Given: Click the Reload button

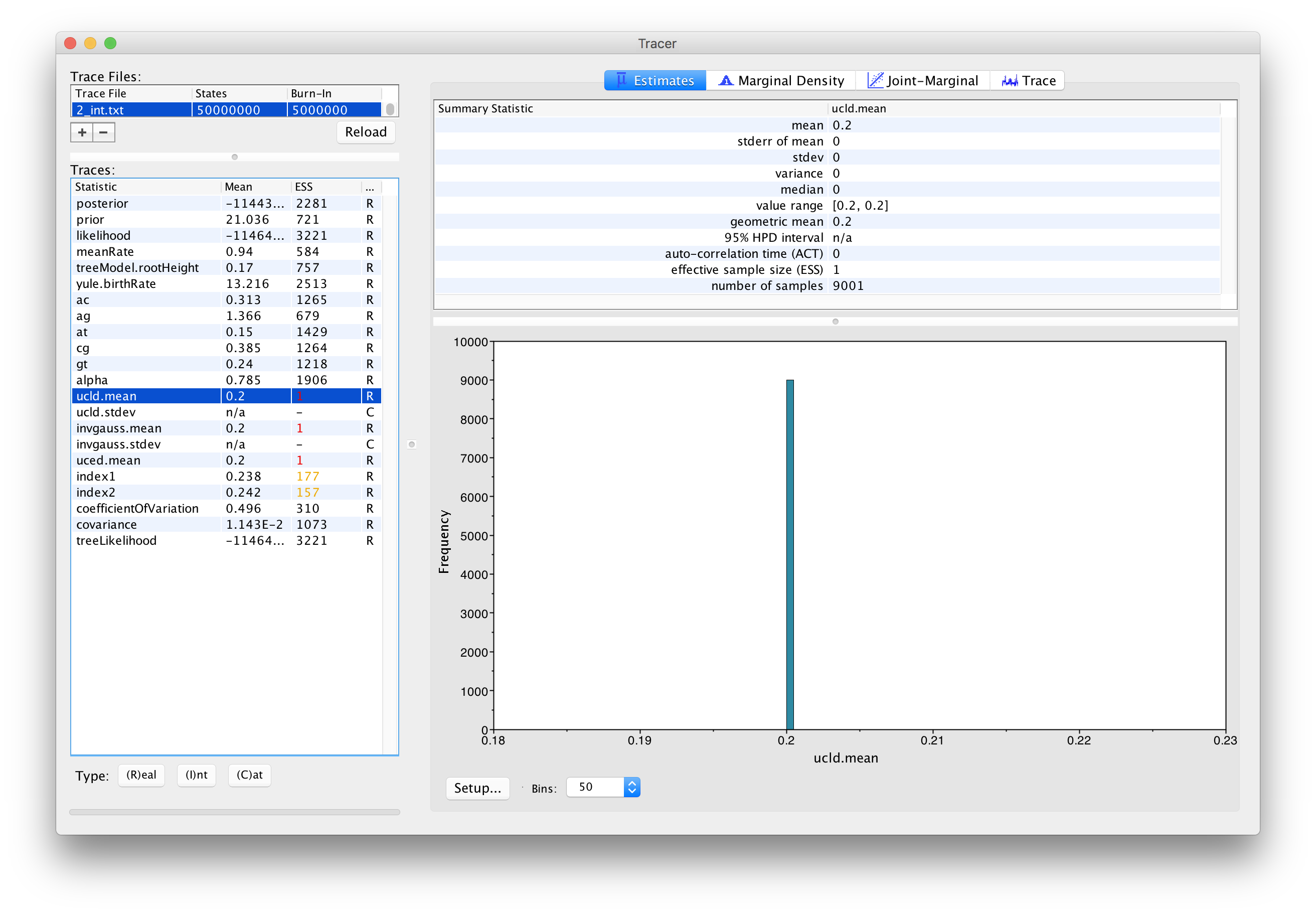Looking at the screenshot, I should click(365, 132).
